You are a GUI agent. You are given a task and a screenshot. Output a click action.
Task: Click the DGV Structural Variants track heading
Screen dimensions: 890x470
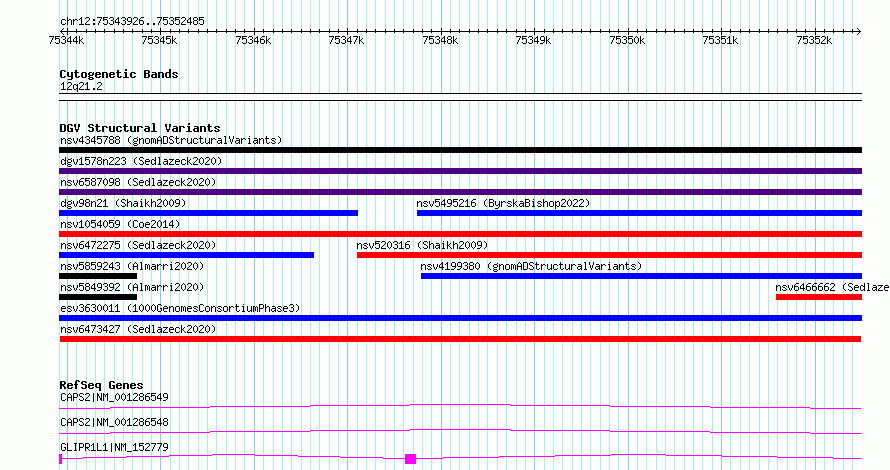pos(140,128)
